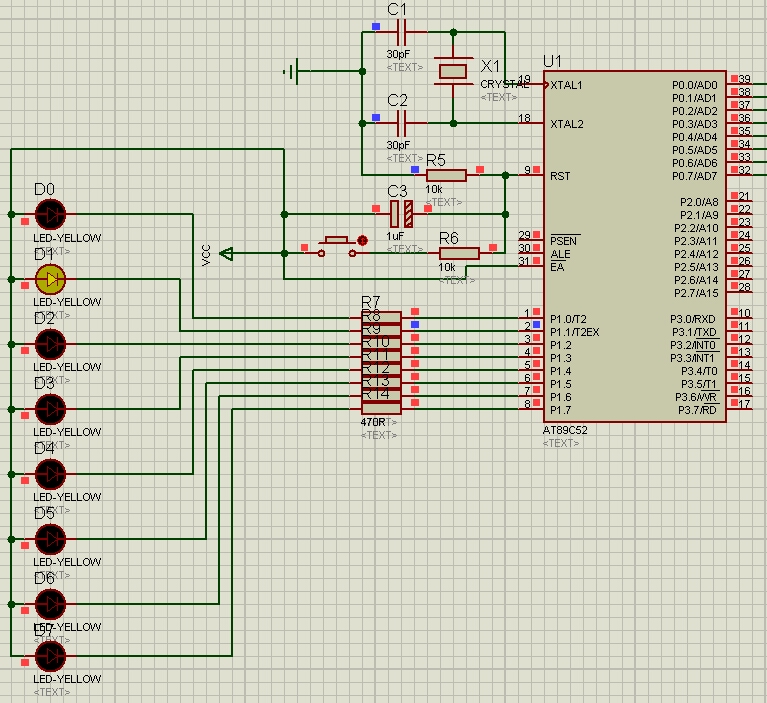This screenshot has width=767, height=703.
Task: Click the C1 30pF capacitor symbol
Action: tap(398, 33)
